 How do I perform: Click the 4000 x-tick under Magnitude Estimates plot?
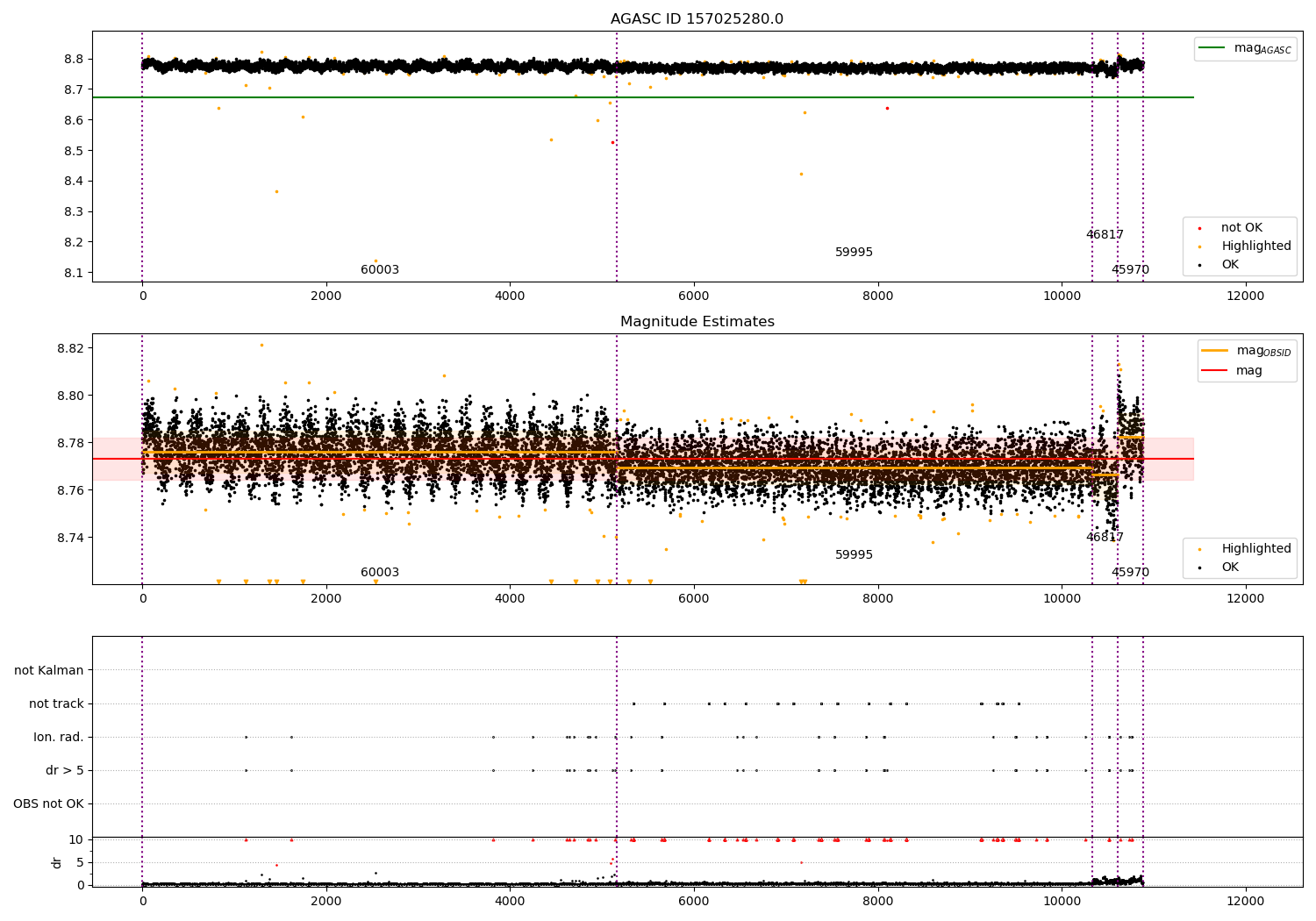pyautogui.click(x=510, y=598)
